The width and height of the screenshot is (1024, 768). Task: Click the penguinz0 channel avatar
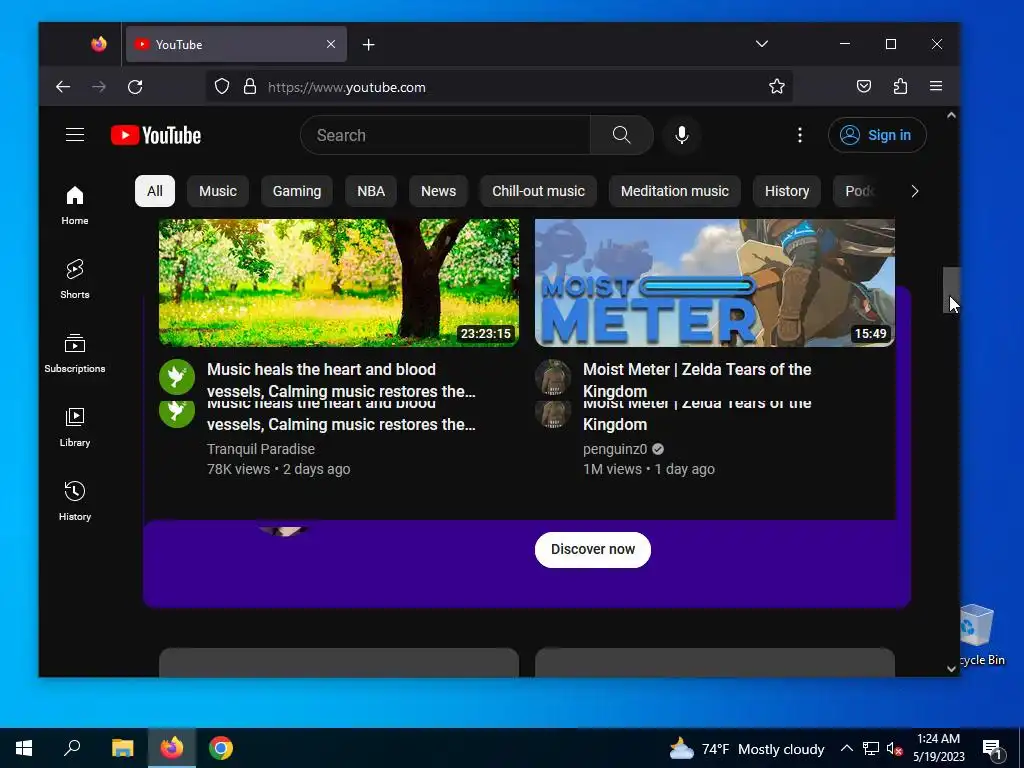[x=553, y=377]
